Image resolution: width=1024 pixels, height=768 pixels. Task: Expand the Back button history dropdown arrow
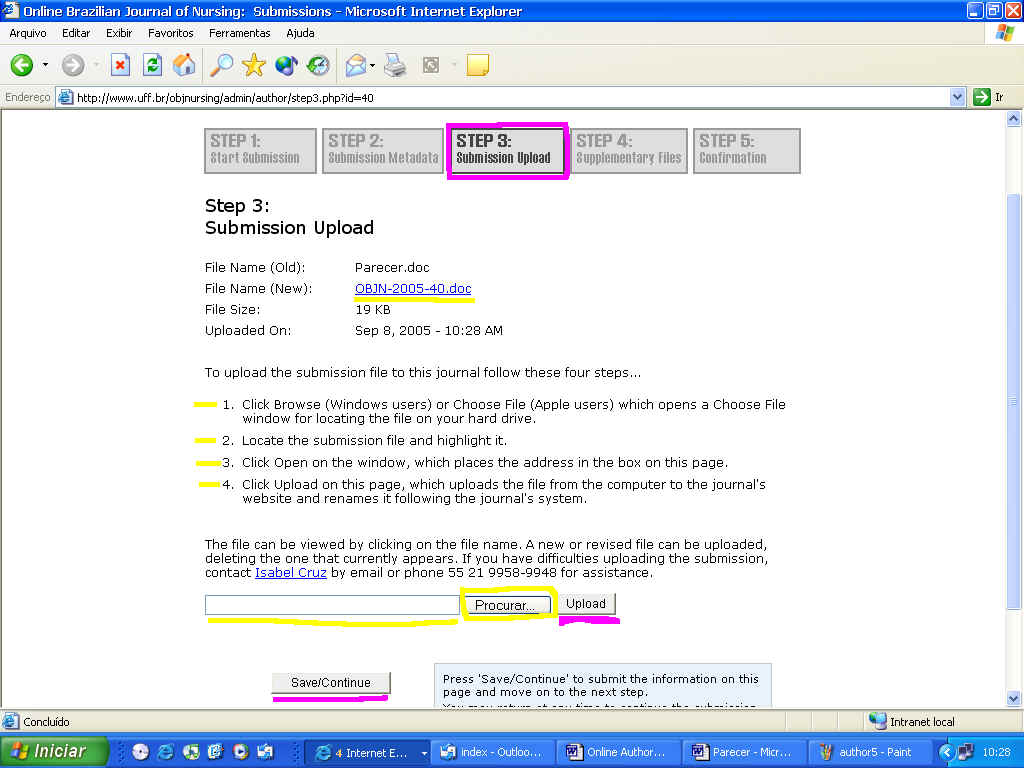coord(45,66)
